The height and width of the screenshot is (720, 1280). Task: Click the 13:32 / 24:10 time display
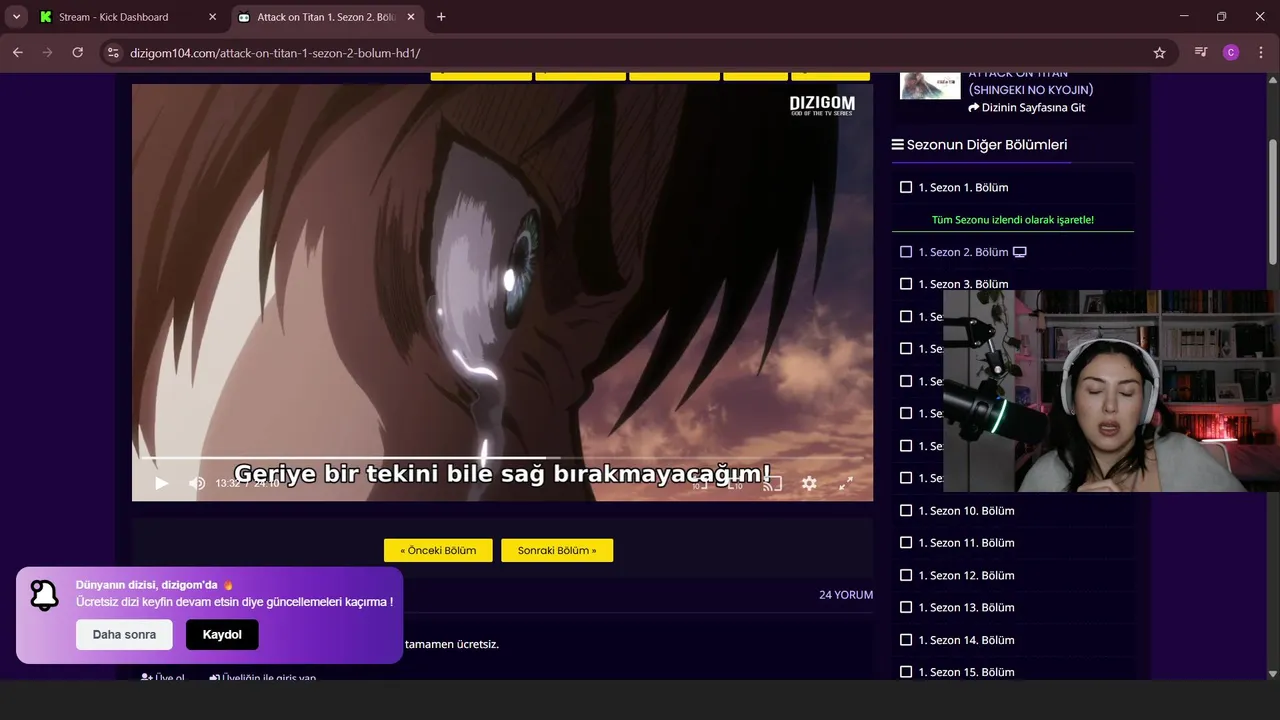click(247, 483)
